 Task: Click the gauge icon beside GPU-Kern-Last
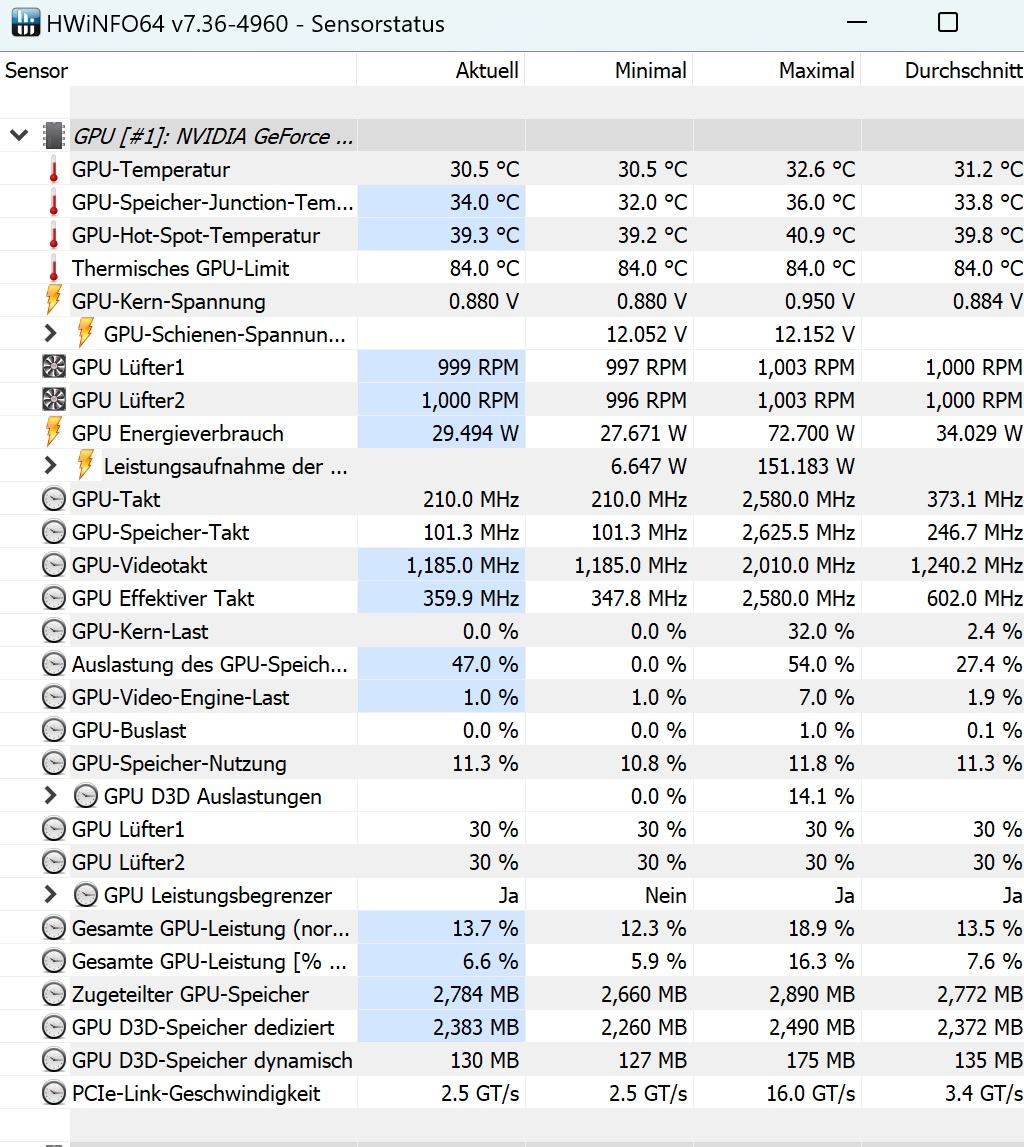pyautogui.click(x=53, y=631)
